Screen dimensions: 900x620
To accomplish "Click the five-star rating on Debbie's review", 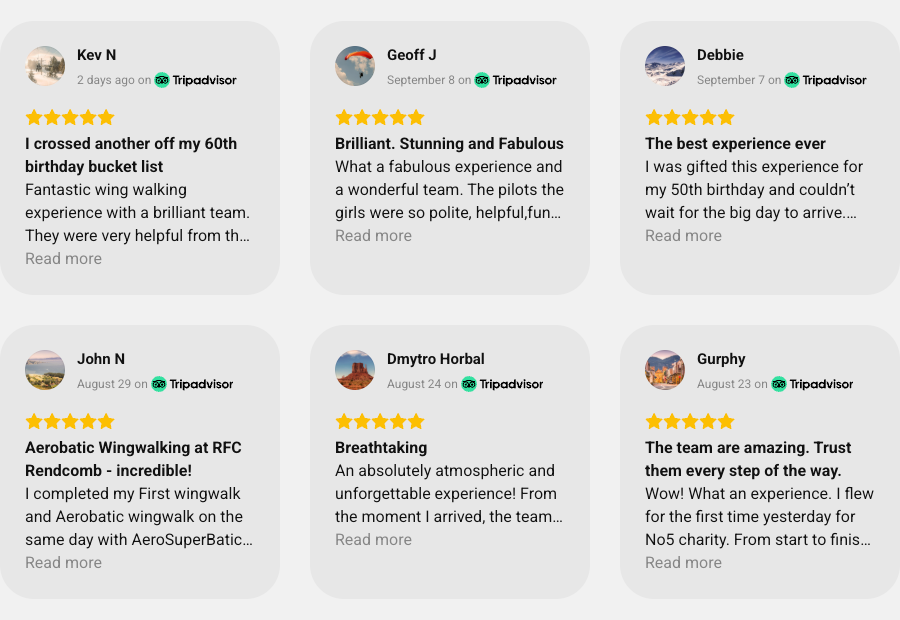I will tap(690, 117).
